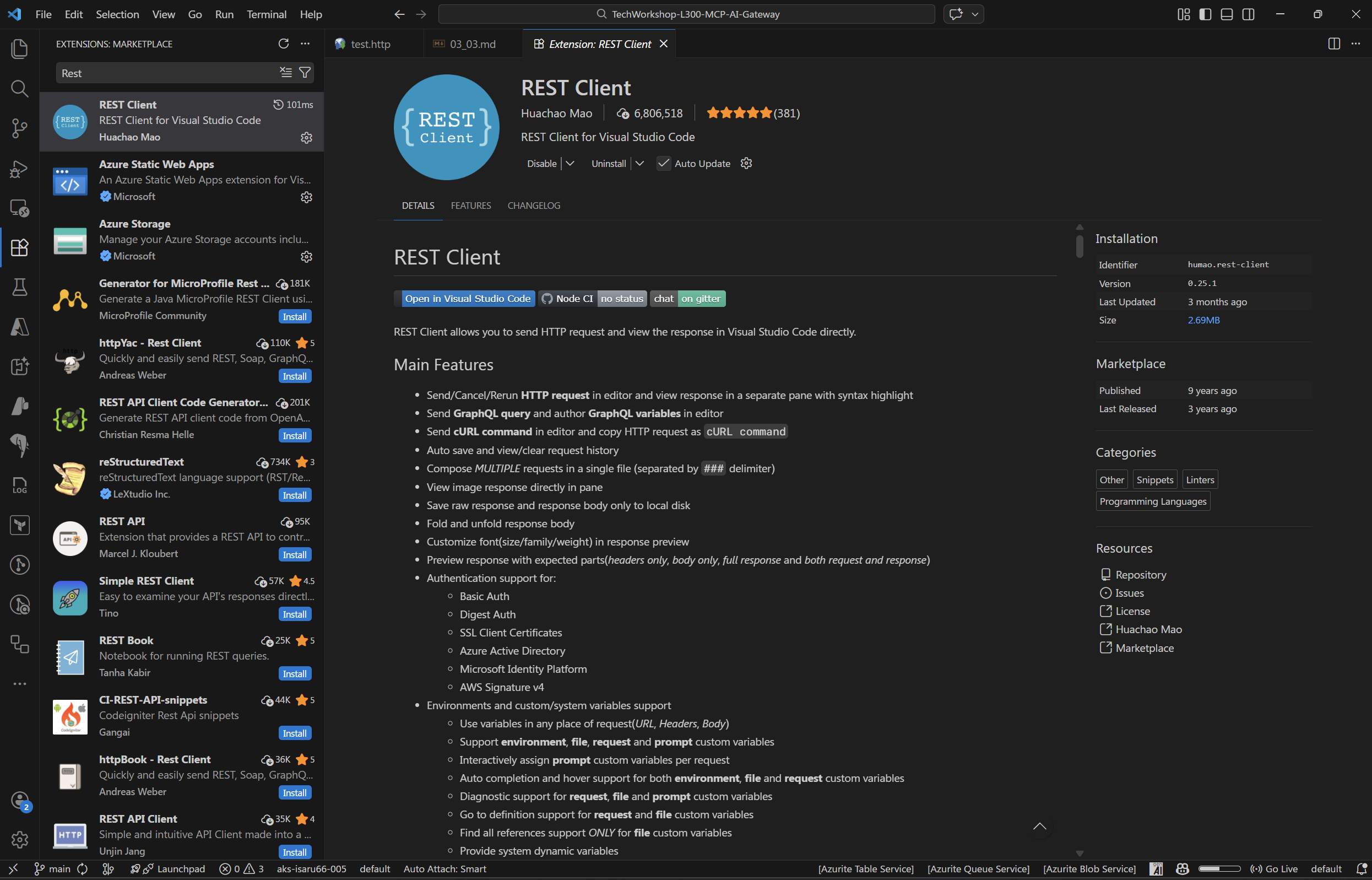Open the License resource link
1372x880 pixels.
click(x=1132, y=611)
